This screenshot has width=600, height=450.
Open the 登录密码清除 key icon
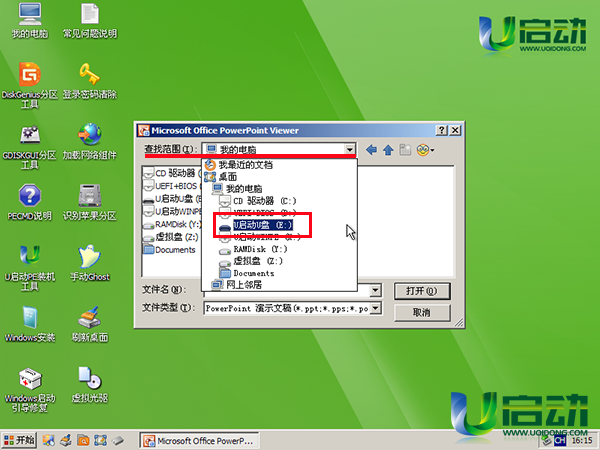tap(90, 81)
